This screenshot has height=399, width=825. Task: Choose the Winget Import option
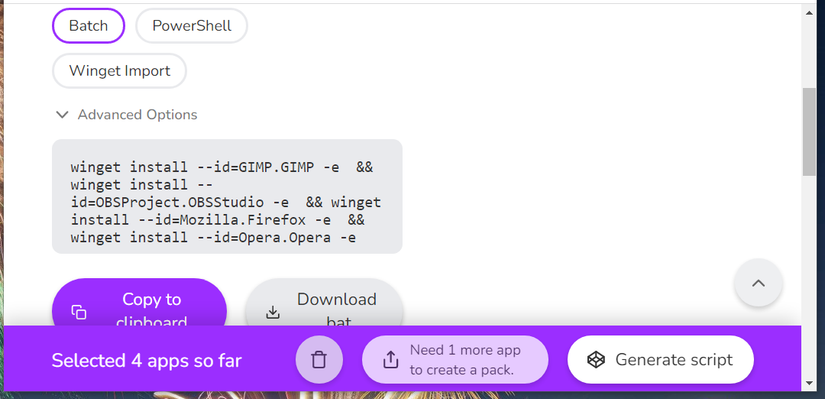tap(119, 71)
